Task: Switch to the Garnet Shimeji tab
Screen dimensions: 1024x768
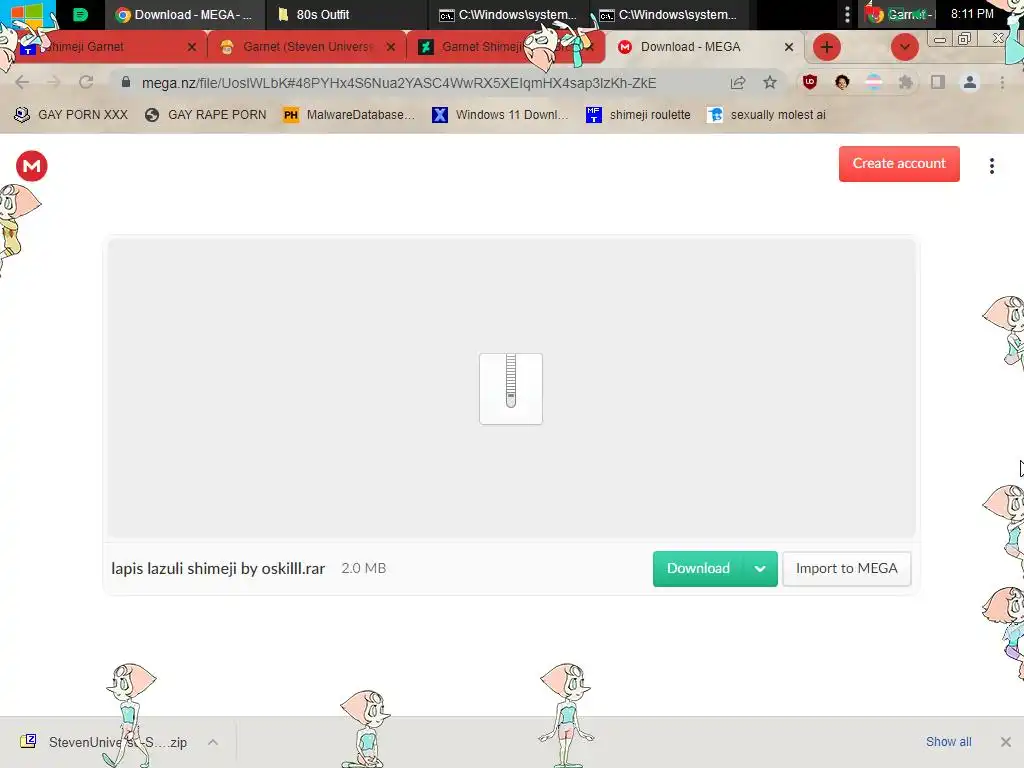Action: [x=482, y=47]
